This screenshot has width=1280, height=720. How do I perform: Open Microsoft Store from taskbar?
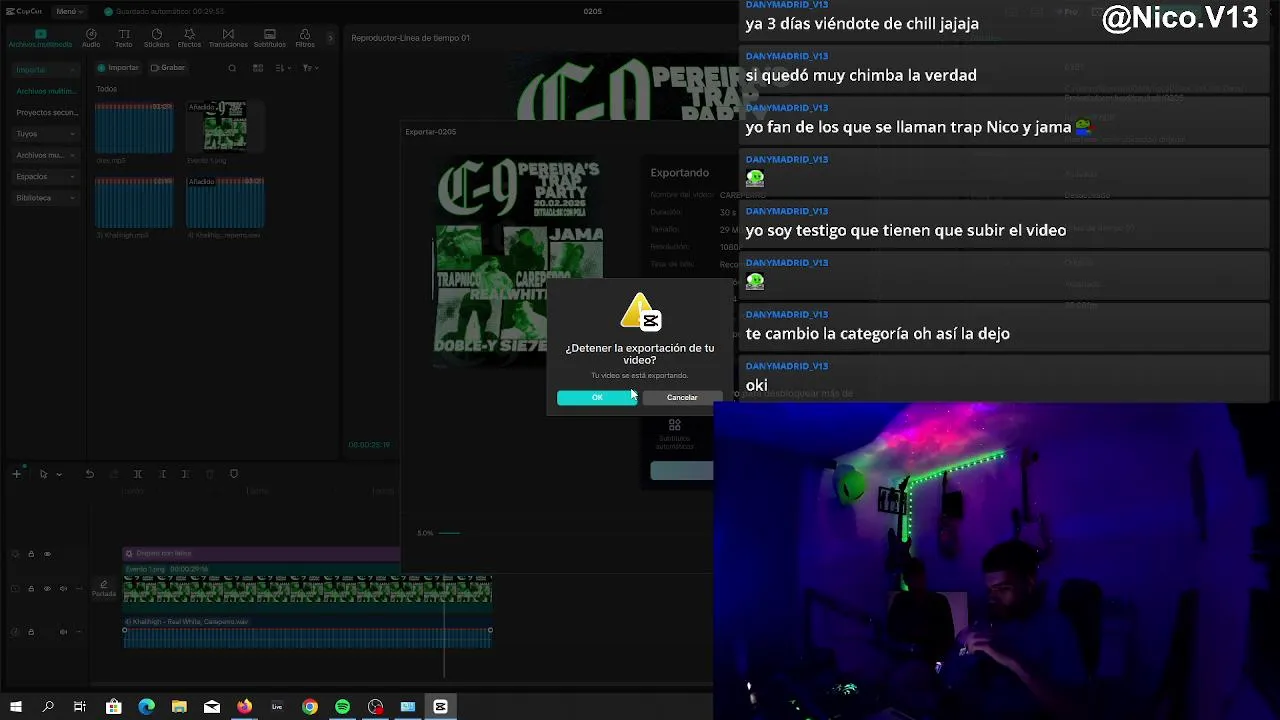tap(114, 707)
